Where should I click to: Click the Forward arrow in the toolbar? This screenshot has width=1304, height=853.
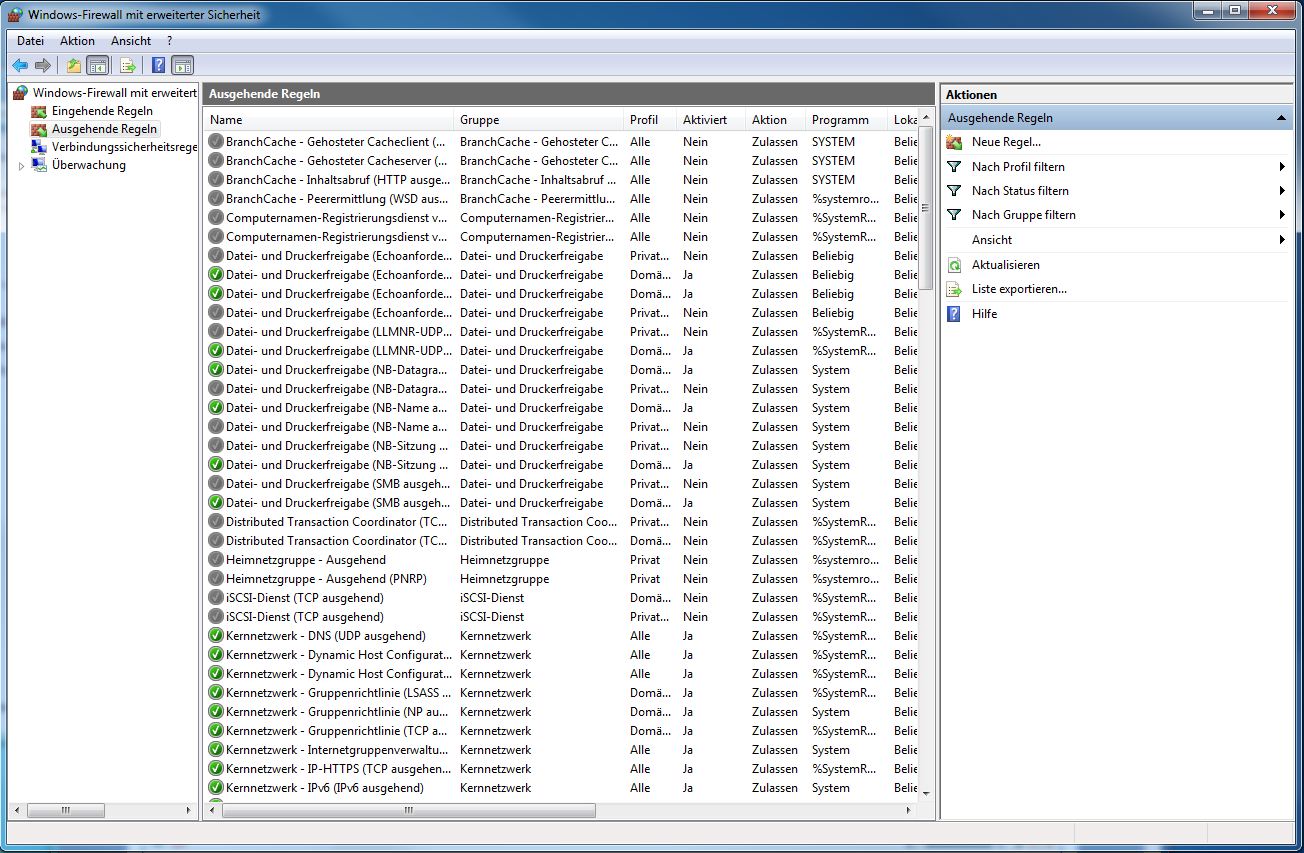coord(43,66)
